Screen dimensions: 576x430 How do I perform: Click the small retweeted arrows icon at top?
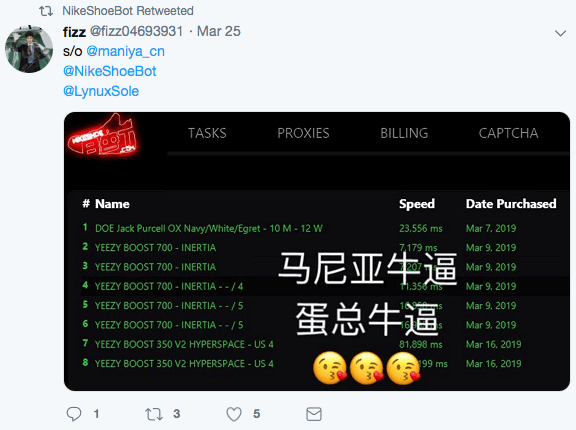tap(46, 11)
